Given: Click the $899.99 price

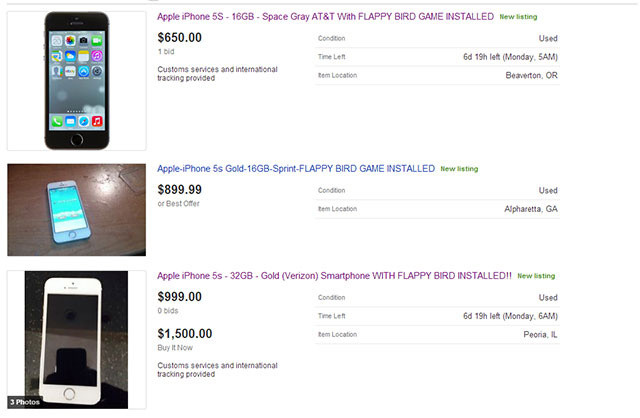Looking at the screenshot, I should tap(180, 188).
